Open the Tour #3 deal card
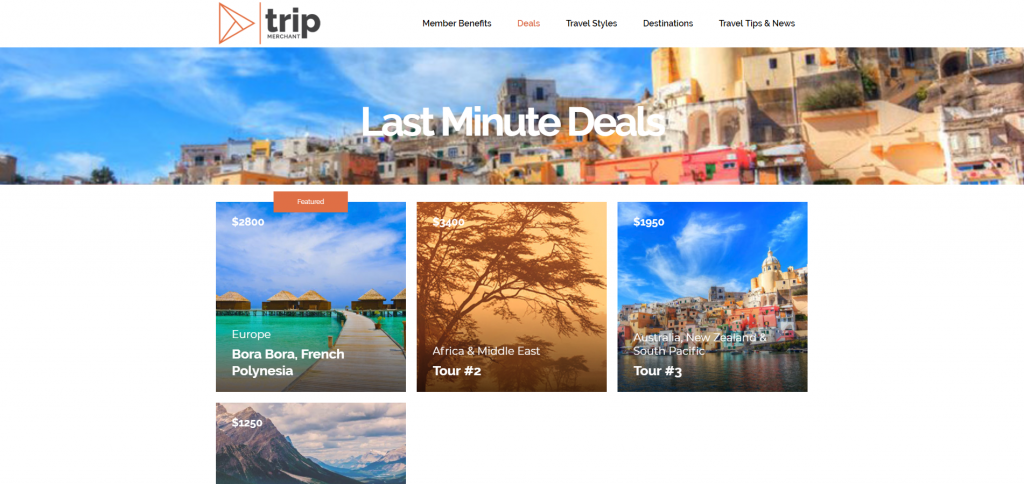 712,297
